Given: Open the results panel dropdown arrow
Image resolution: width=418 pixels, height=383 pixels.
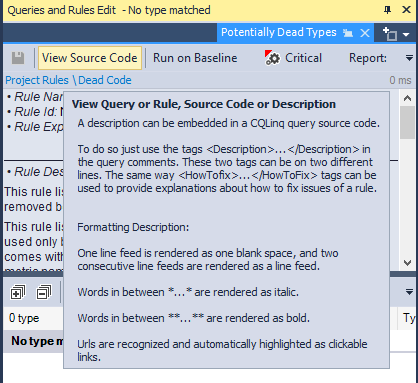Looking at the screenshot, I should [x=409, y=292].
